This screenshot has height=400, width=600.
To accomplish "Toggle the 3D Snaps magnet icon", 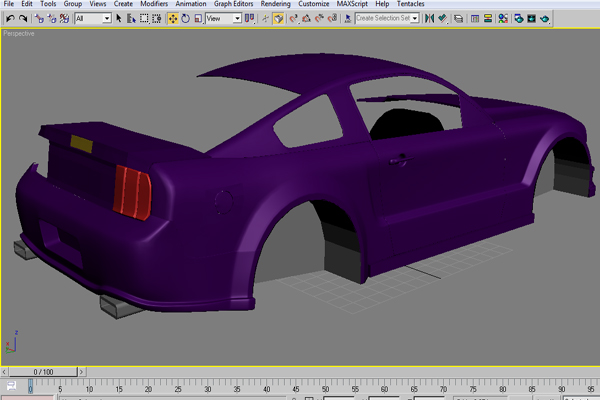I will (293, 18).
